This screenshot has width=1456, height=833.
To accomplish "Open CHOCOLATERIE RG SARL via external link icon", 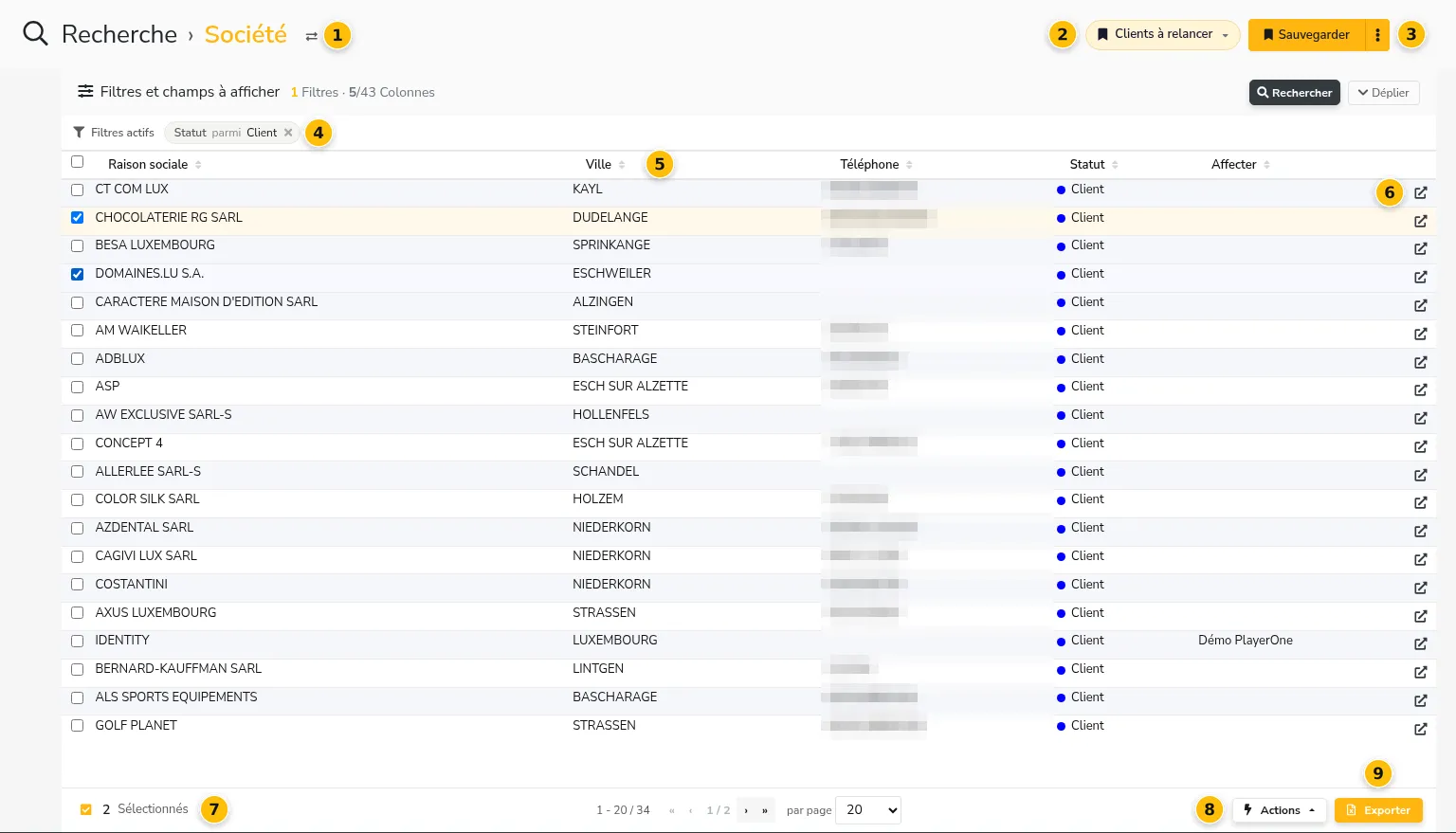I will (x=1420, y=221).
